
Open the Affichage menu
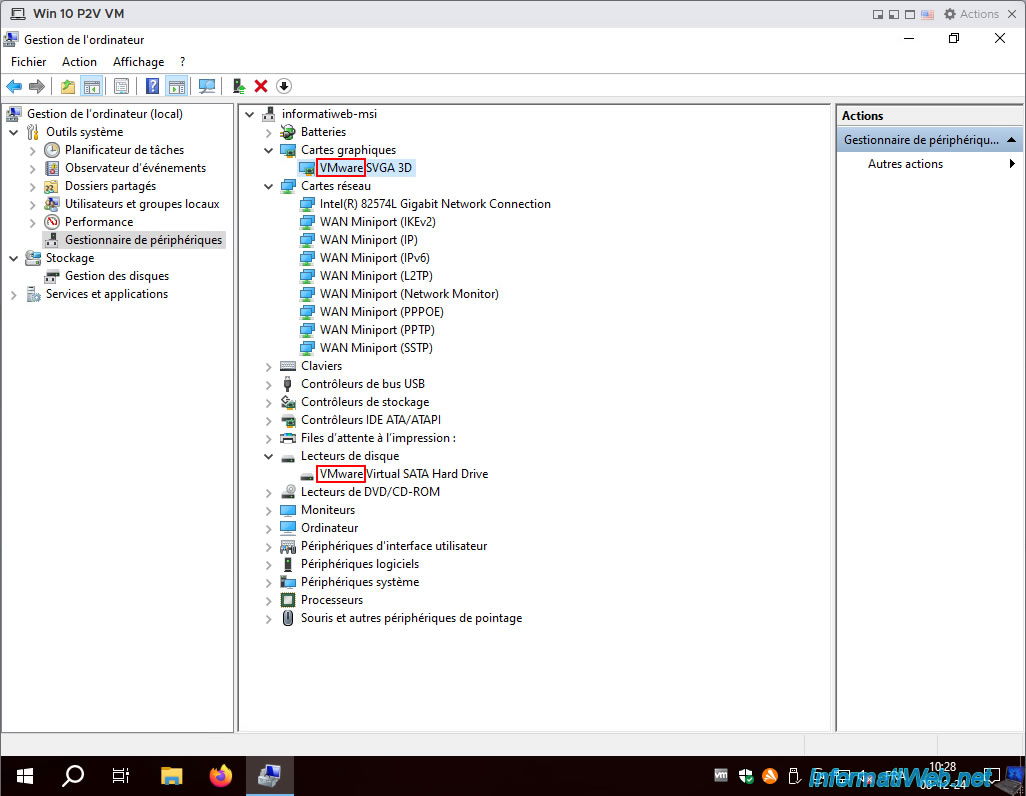(139, 62)
